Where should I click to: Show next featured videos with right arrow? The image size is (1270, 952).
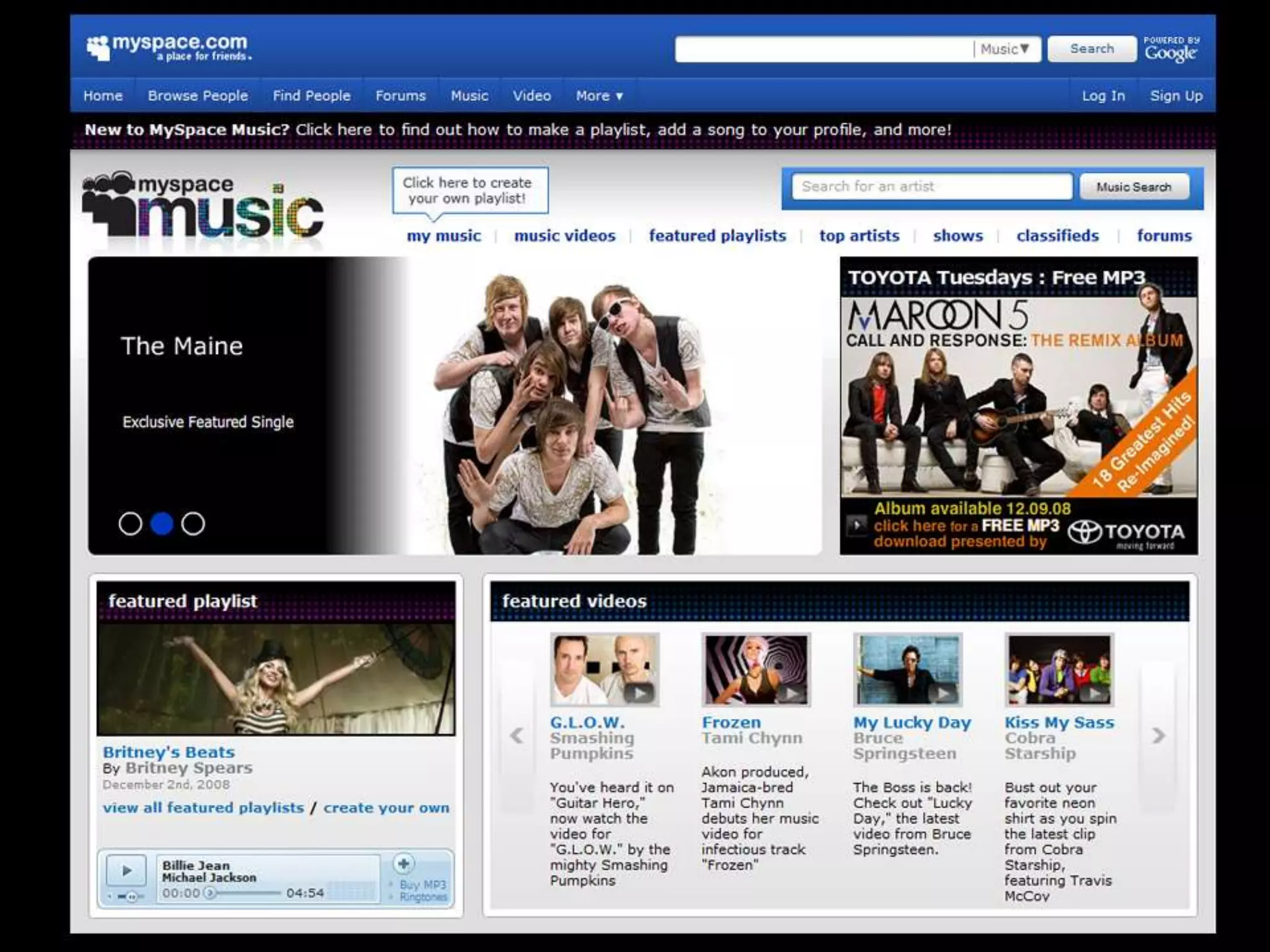(1158, 736)
